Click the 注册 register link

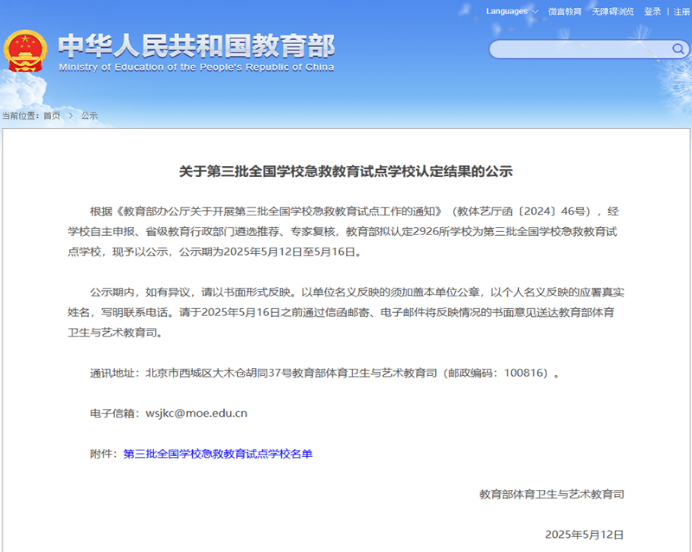(681, 11)
